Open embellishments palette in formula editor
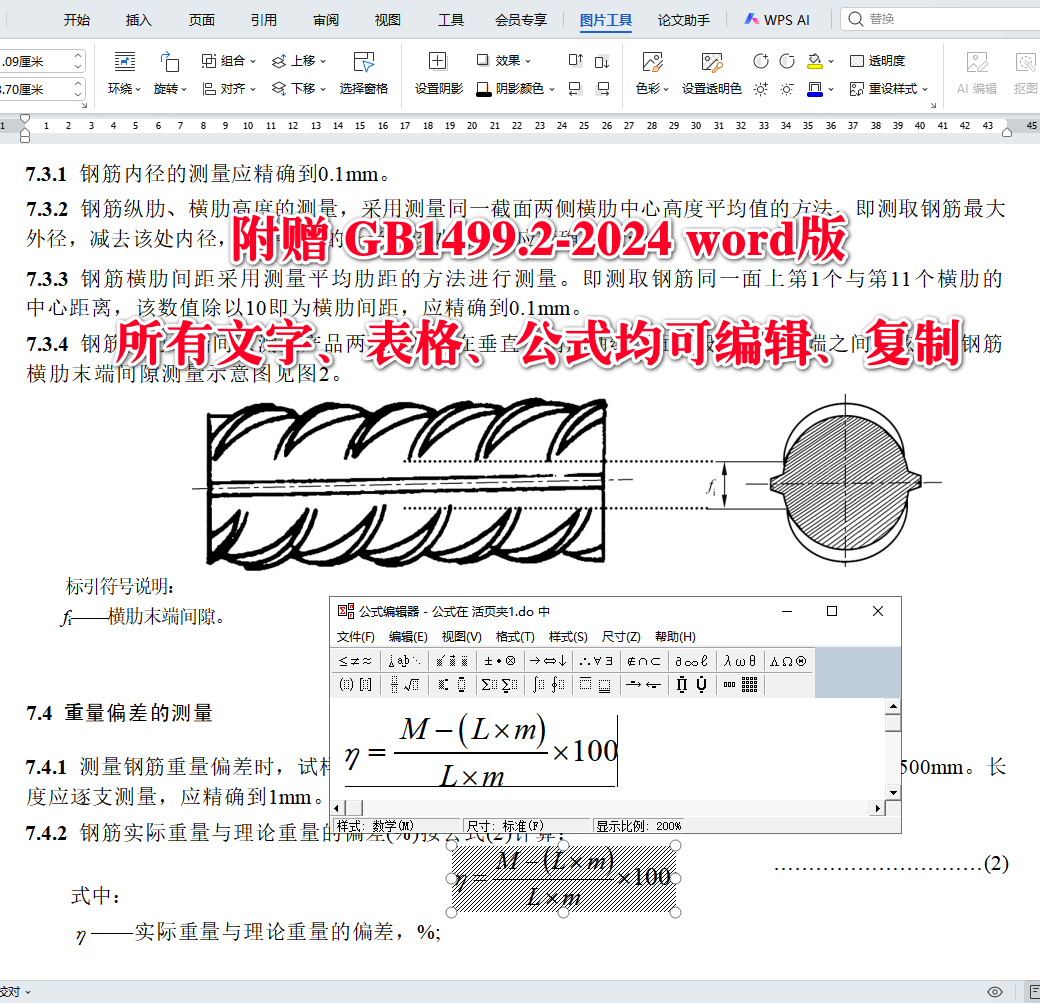1040x1003 pixels. point(452,661)
